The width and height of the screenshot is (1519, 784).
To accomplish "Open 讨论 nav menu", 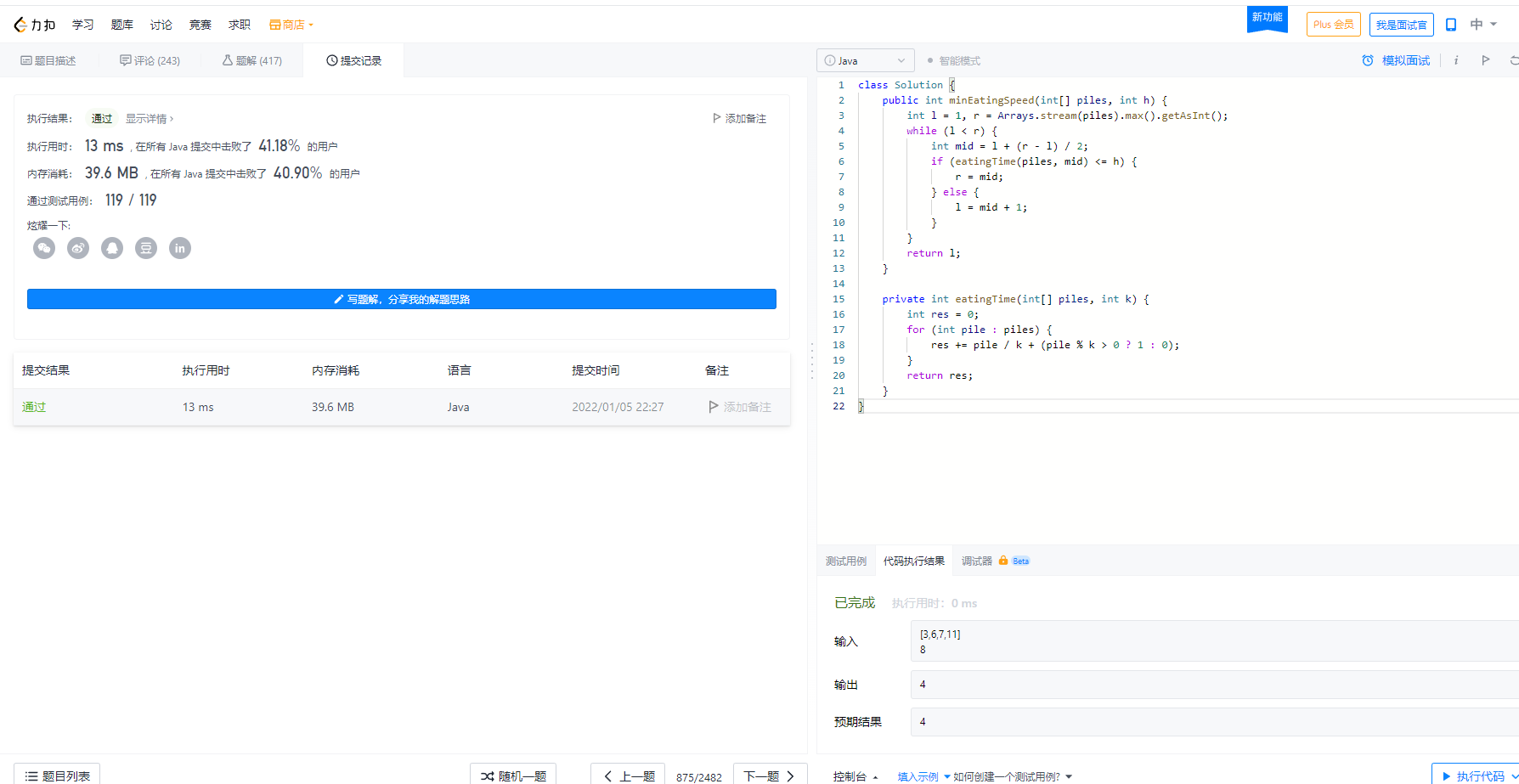I will click(161, 25).
